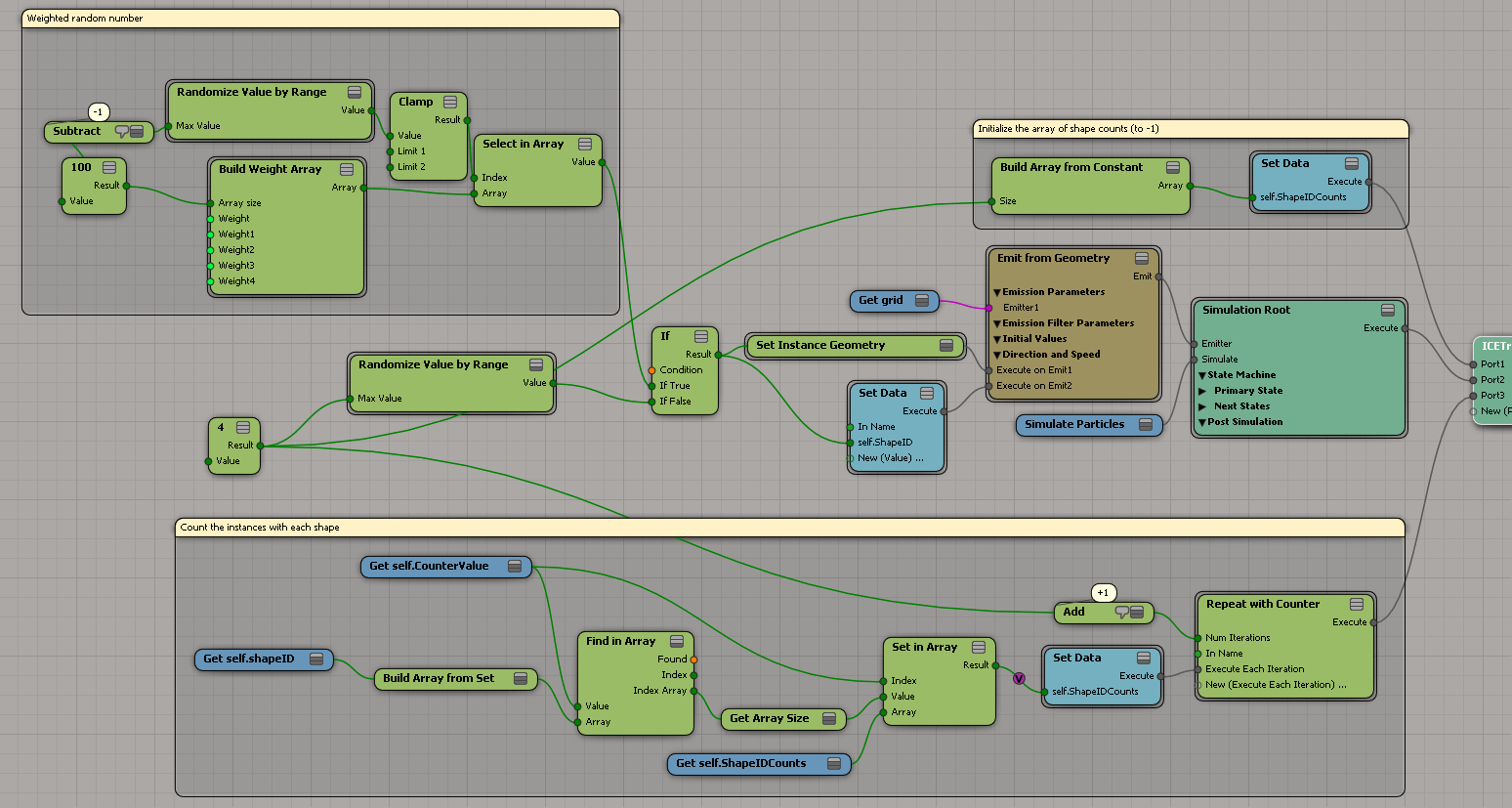The image size is (1512, 808).
Task: Click the Find in Array node's property icon
Action: (676, 641)
